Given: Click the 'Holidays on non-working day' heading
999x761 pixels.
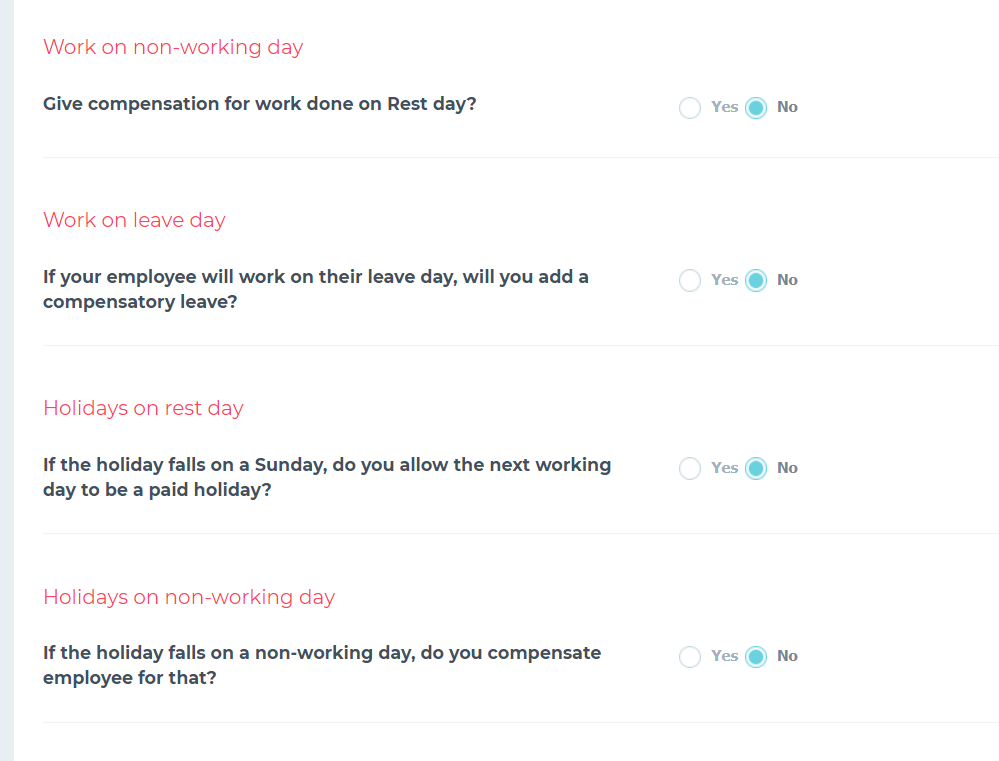Looking at the screenshot, I should (x=189, y=597).
